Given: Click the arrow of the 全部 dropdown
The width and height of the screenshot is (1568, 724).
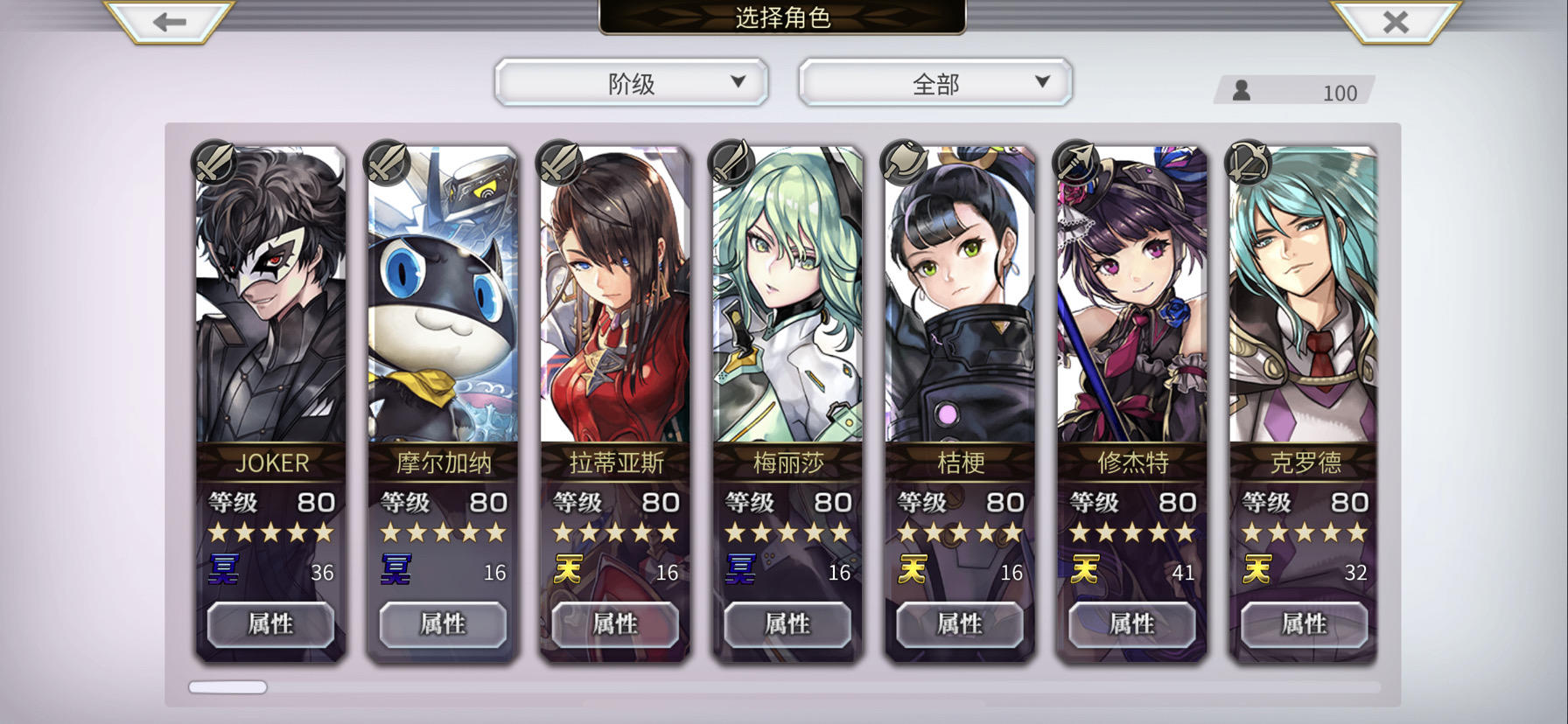Looking at the screenshot, I should (1042, 81).
